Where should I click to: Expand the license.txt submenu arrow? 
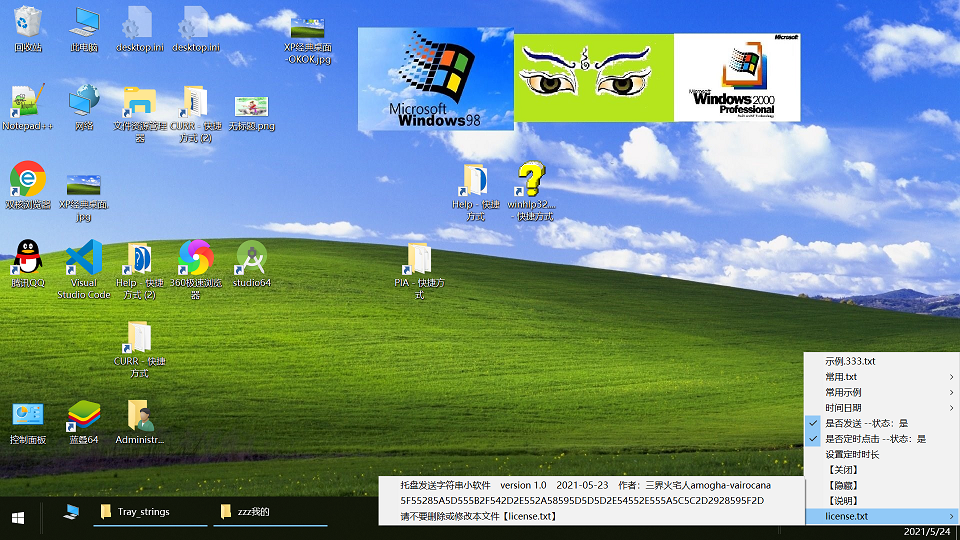point(951,516)
